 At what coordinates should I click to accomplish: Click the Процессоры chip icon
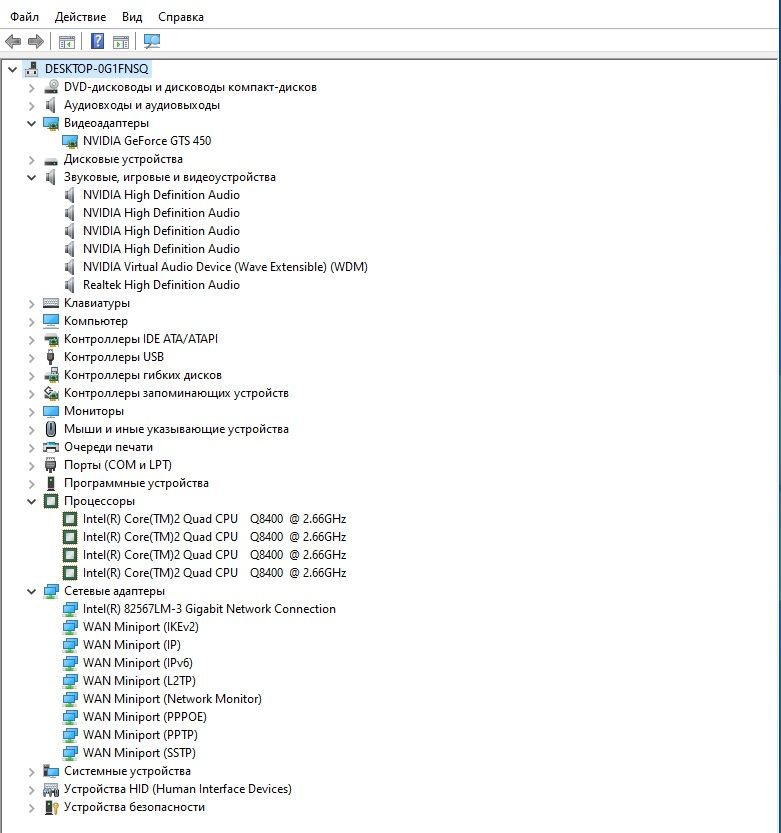[51, 501]
